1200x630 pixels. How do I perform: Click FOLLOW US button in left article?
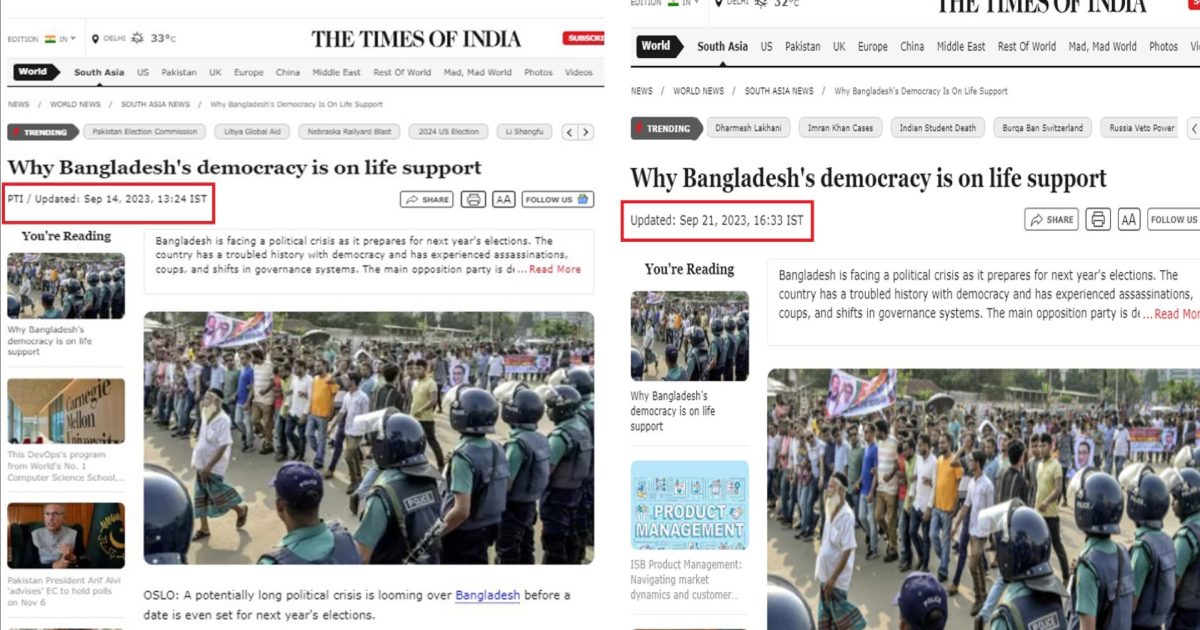coord(558,199)
